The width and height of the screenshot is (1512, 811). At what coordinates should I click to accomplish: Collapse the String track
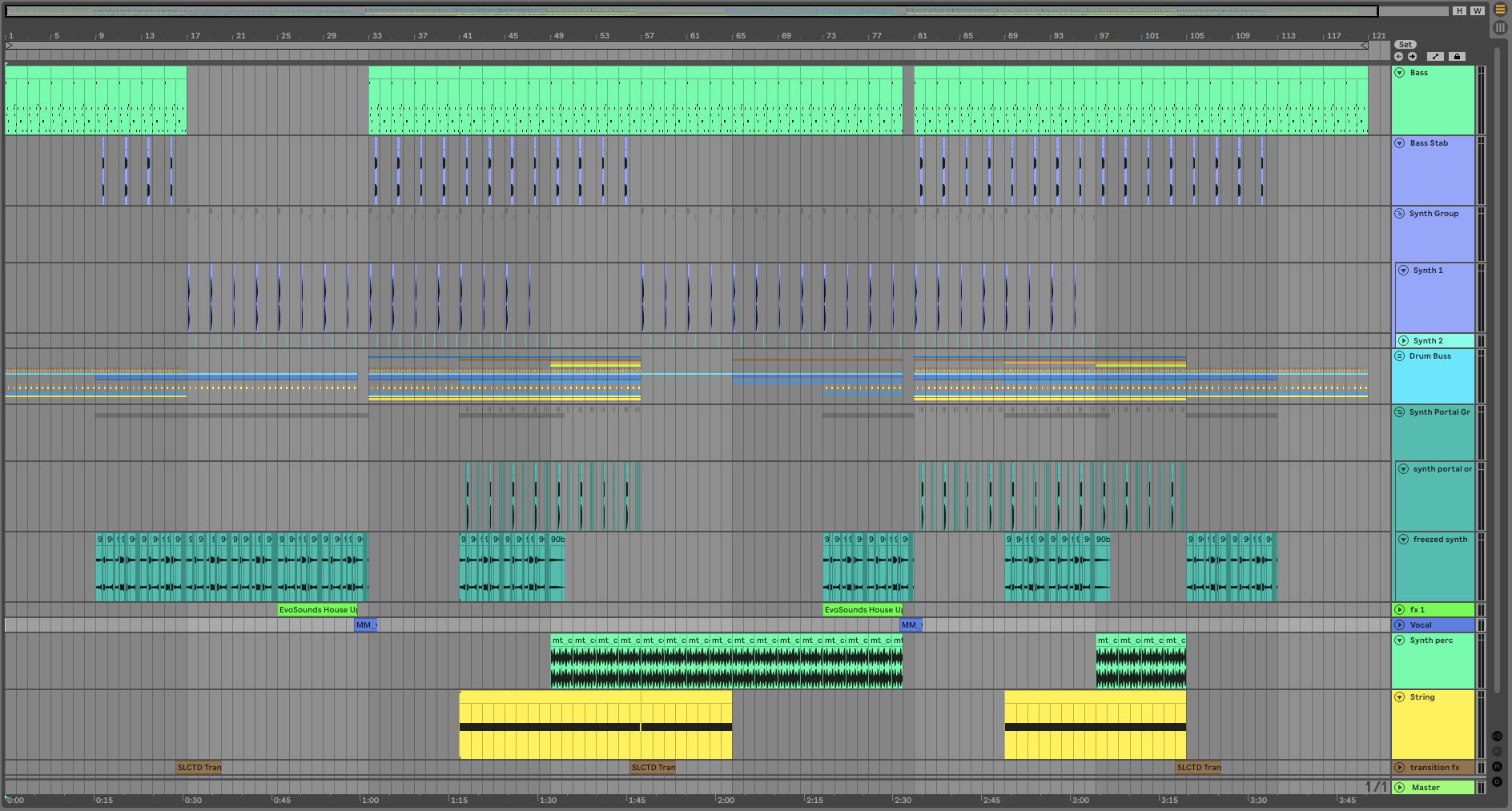1400,697
